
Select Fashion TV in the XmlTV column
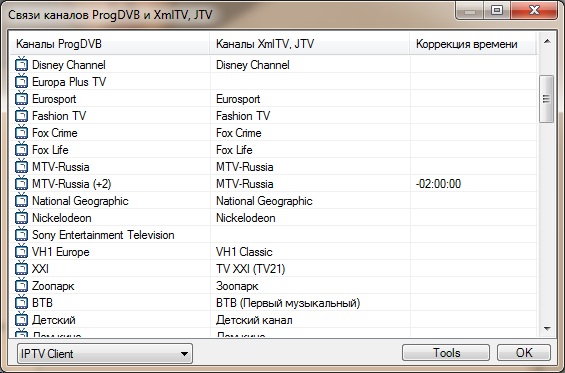[243, 116]
